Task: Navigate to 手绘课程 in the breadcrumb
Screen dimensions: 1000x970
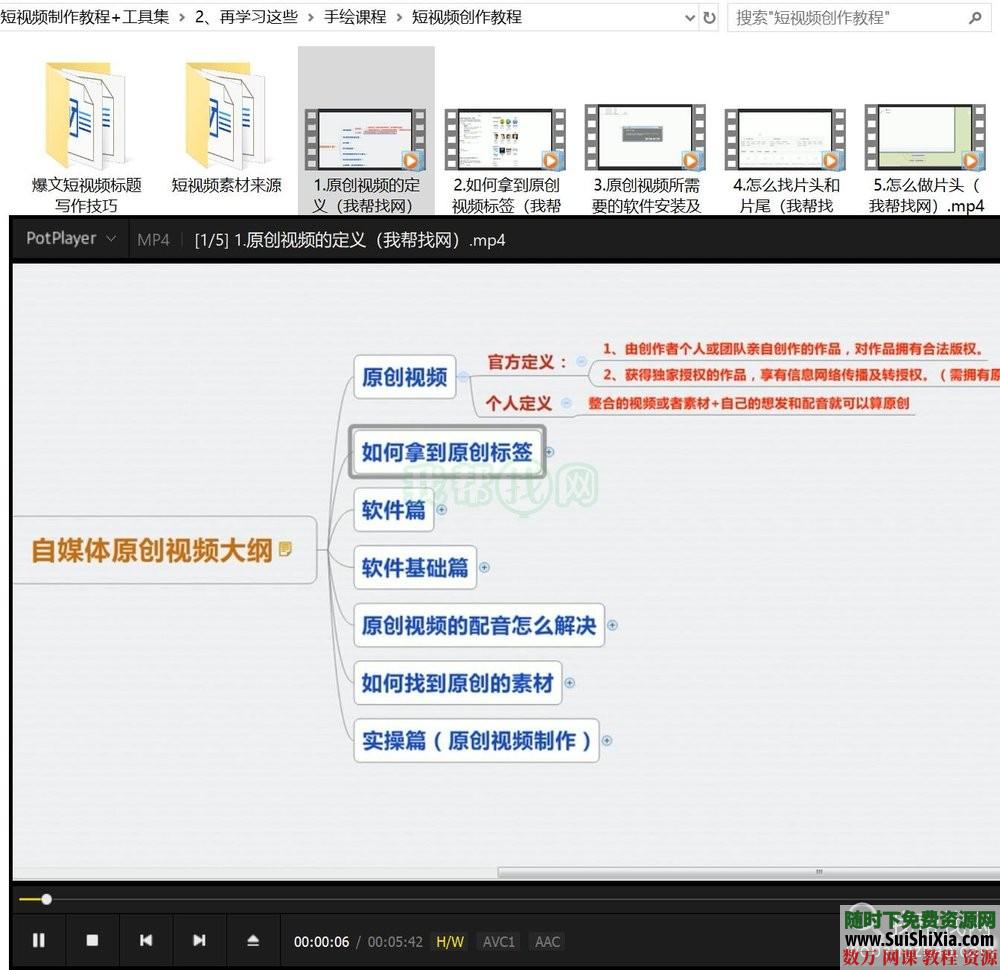Action: 355,17
